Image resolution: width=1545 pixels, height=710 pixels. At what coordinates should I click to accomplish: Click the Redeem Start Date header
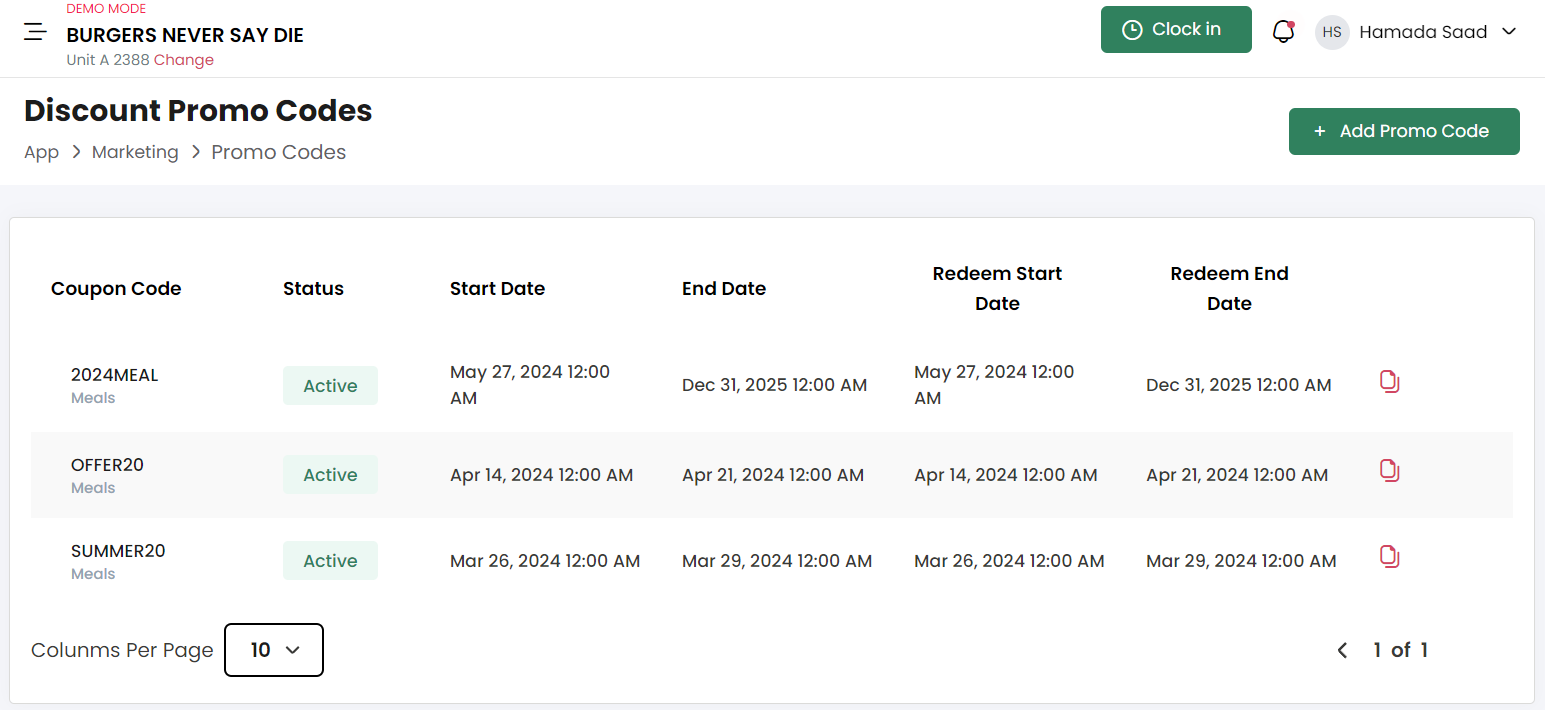point(997,289)
